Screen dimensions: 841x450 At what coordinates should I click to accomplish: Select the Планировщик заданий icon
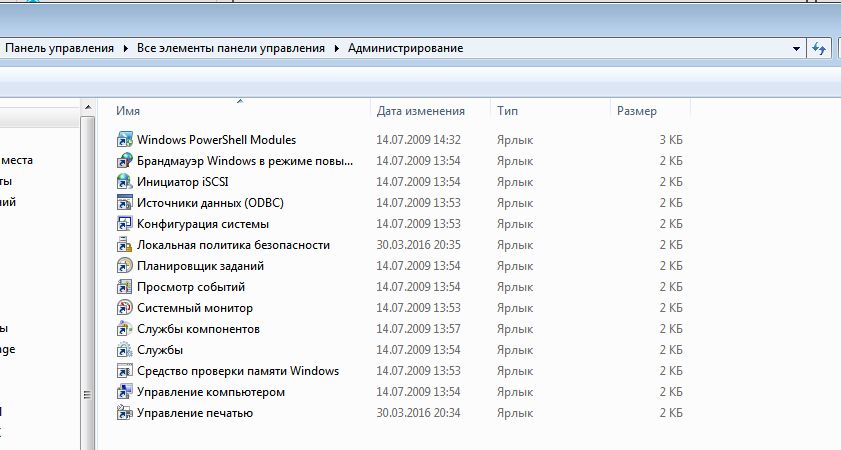(x=124, y=265)
